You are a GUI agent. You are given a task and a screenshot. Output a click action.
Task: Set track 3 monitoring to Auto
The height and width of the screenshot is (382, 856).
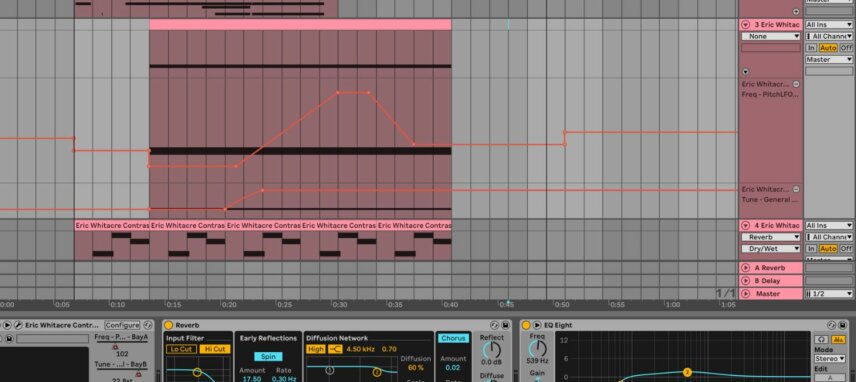click(x=828, y=48)
